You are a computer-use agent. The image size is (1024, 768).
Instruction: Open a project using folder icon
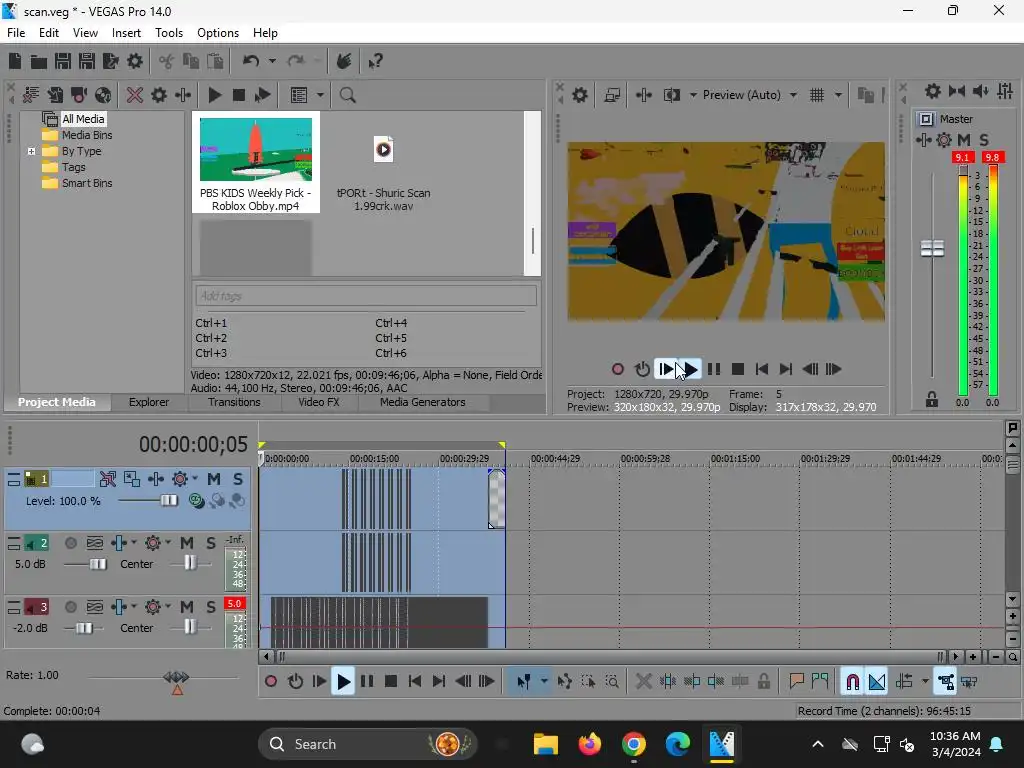point(39,61)
